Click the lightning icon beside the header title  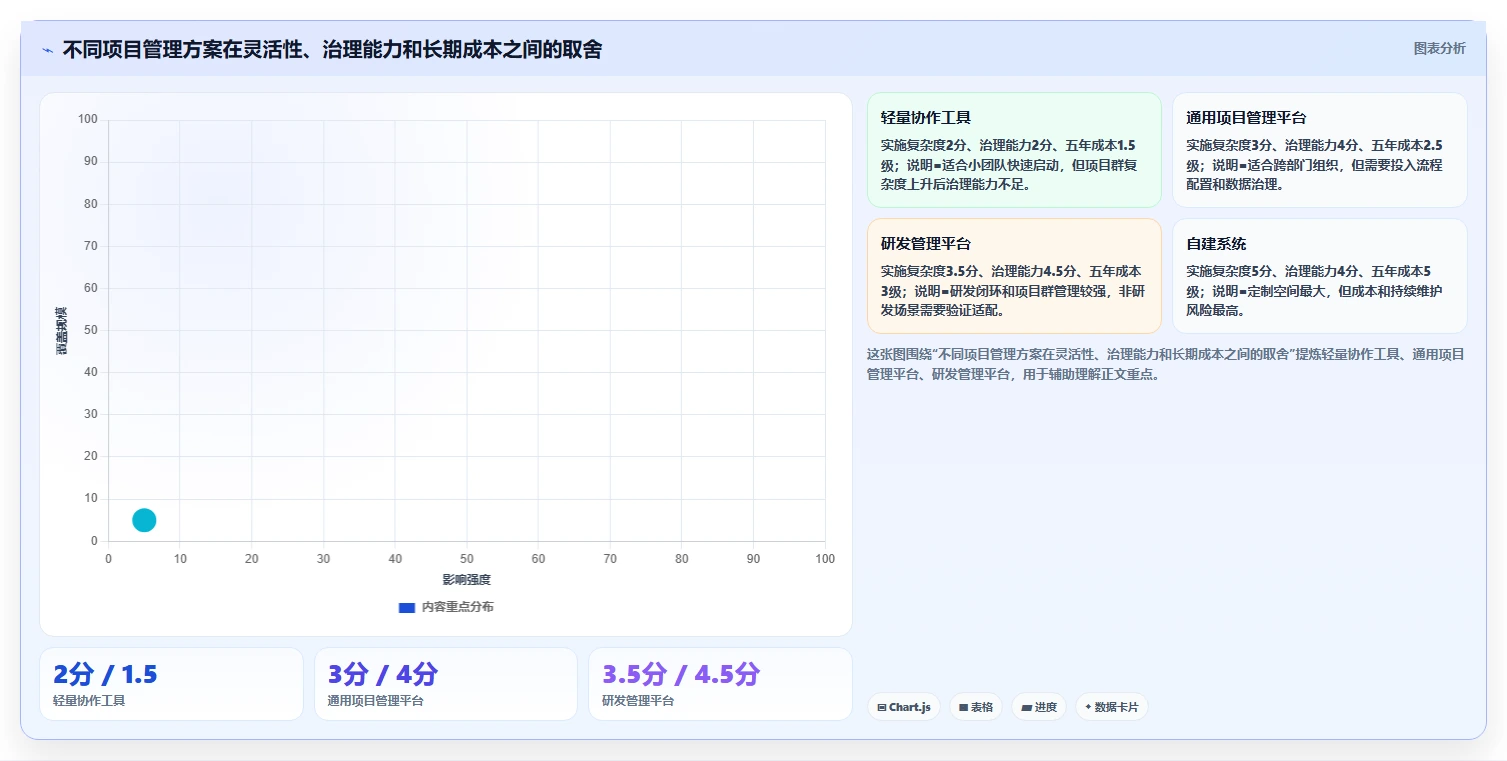point(47,50)
